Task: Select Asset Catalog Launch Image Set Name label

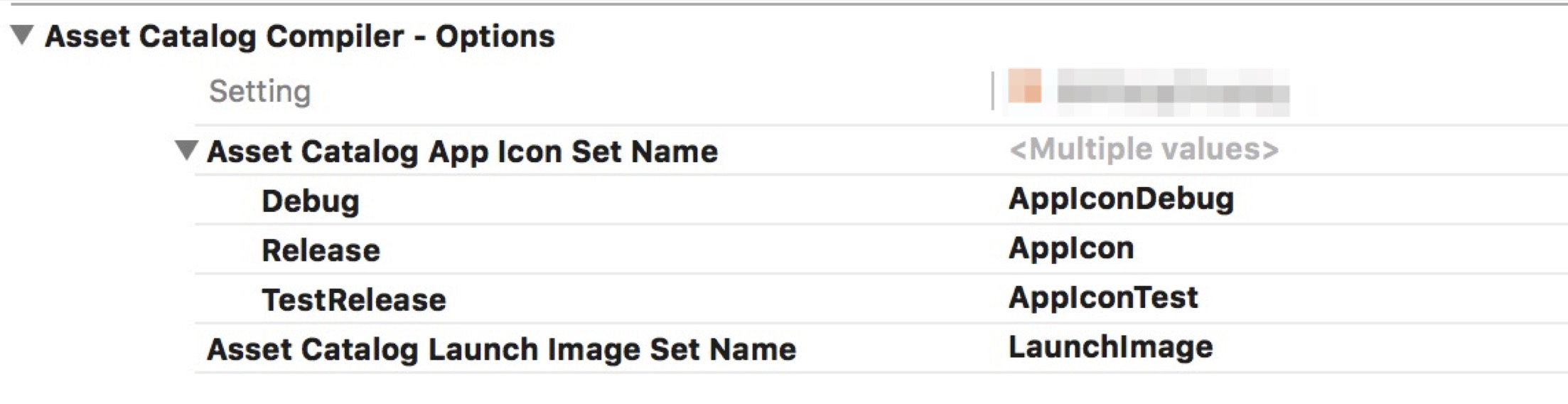Action: [501, 349]
